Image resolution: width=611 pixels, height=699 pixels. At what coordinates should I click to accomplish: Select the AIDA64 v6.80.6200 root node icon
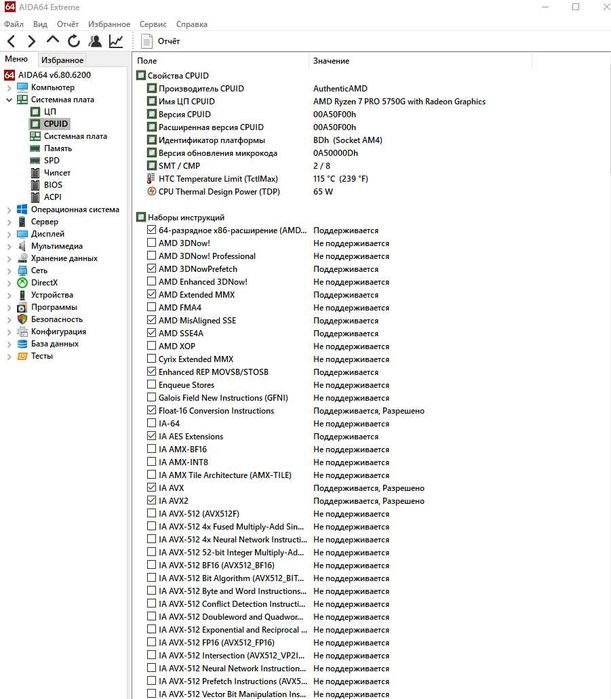(x=9, y=75)
